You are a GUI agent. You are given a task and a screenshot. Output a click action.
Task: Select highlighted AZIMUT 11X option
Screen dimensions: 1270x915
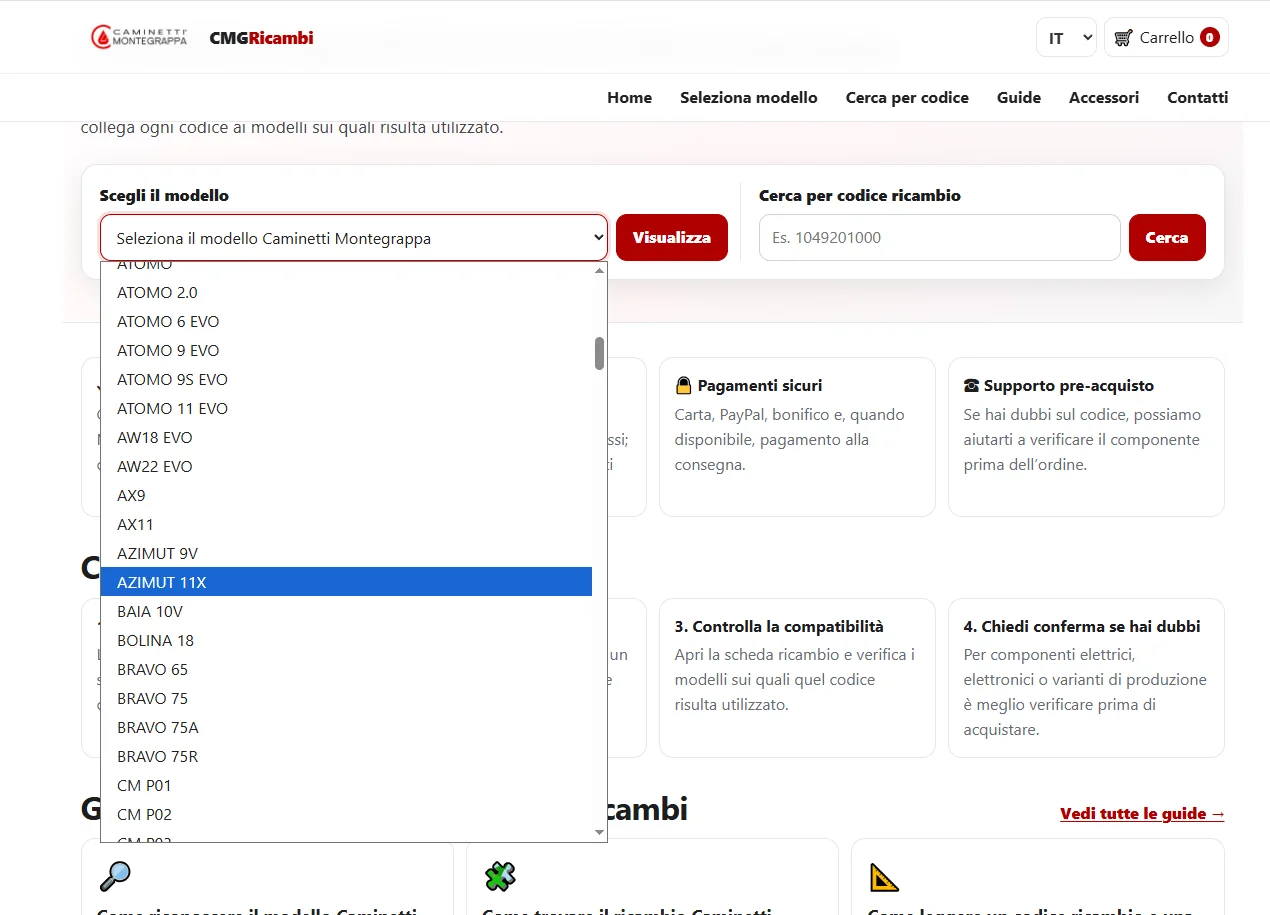[346, 582]
